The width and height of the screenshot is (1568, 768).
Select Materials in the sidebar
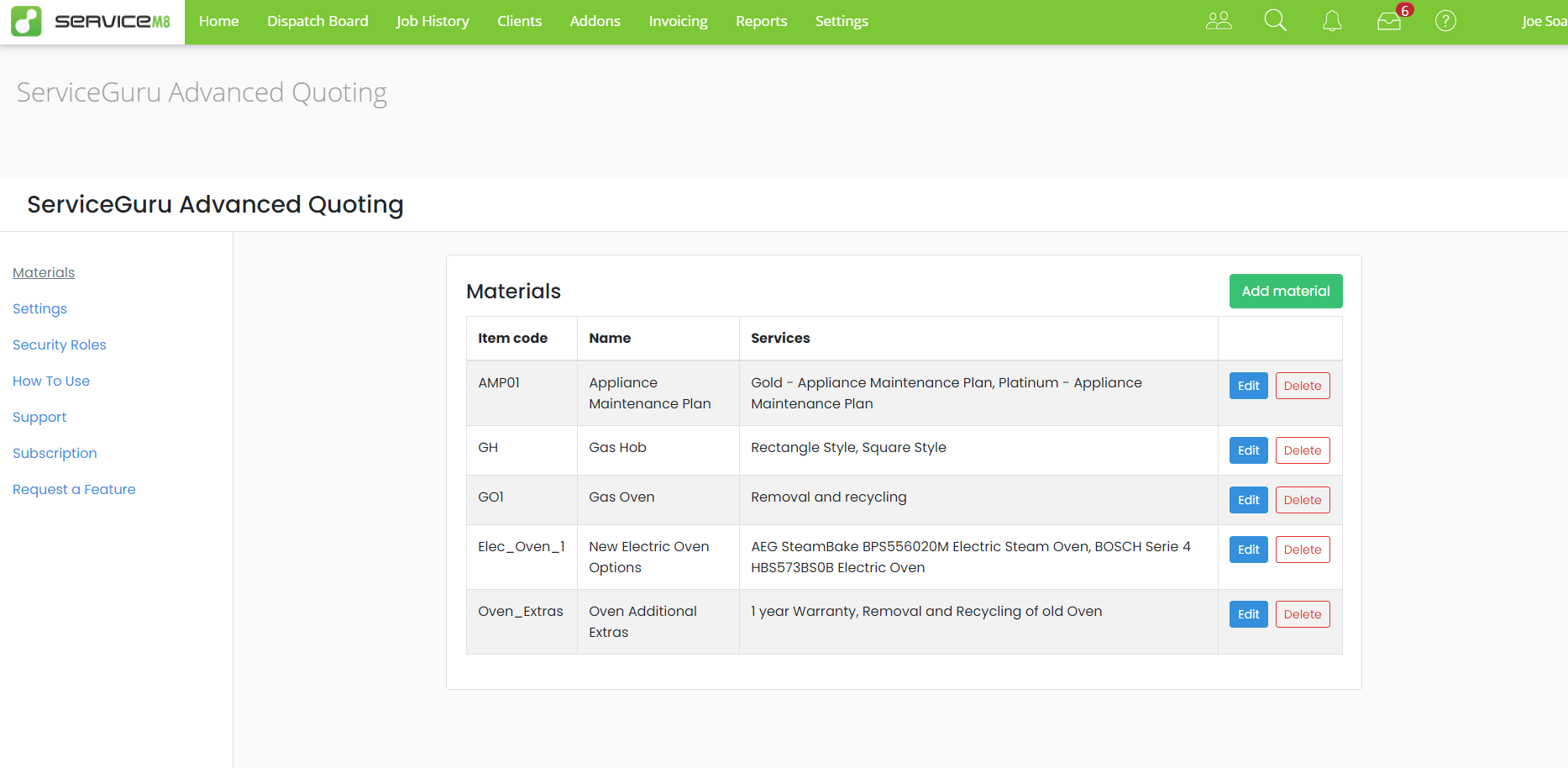[44, 272]
